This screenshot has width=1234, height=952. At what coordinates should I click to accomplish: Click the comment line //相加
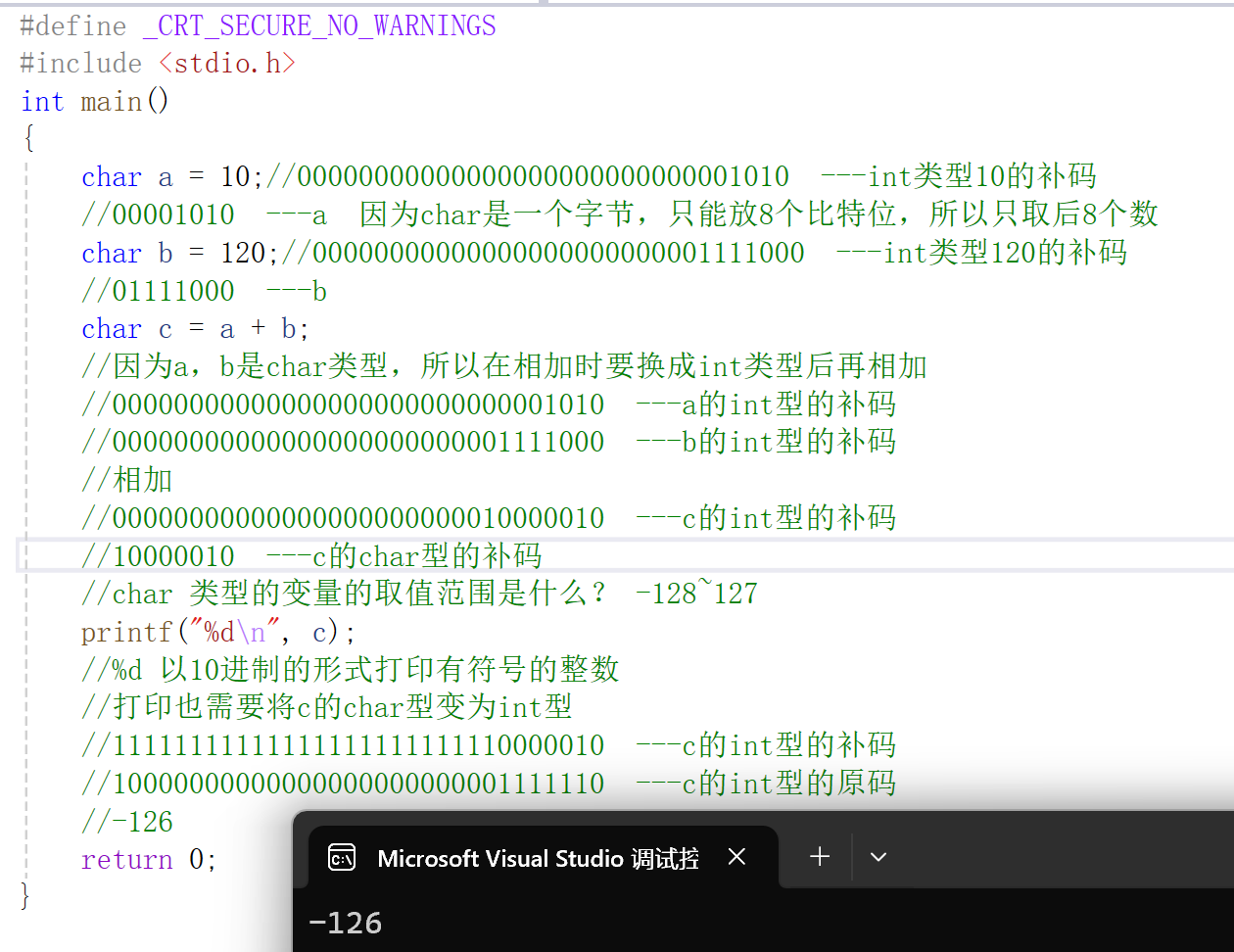point(127,480)
